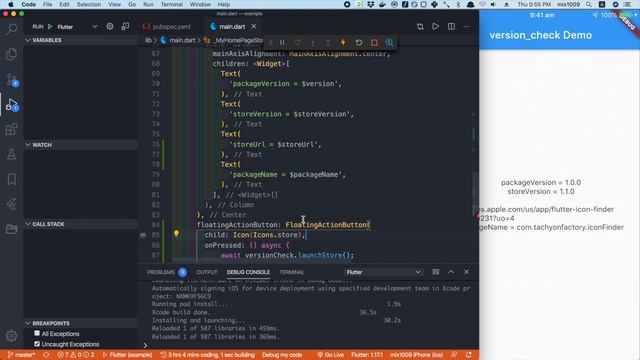Open Dart DevTools widget inspector icon
Screen dimensions: 640x360
coord(389,42)
